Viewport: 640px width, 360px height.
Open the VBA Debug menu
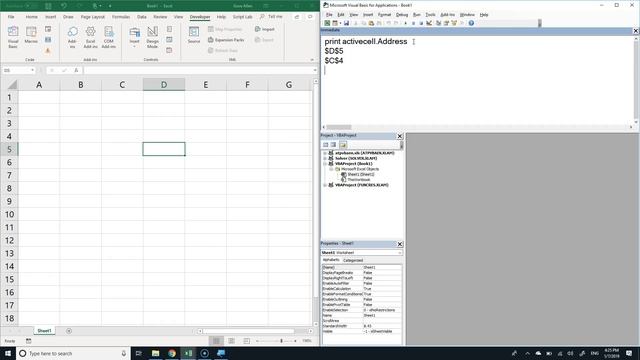pos(402,15)
